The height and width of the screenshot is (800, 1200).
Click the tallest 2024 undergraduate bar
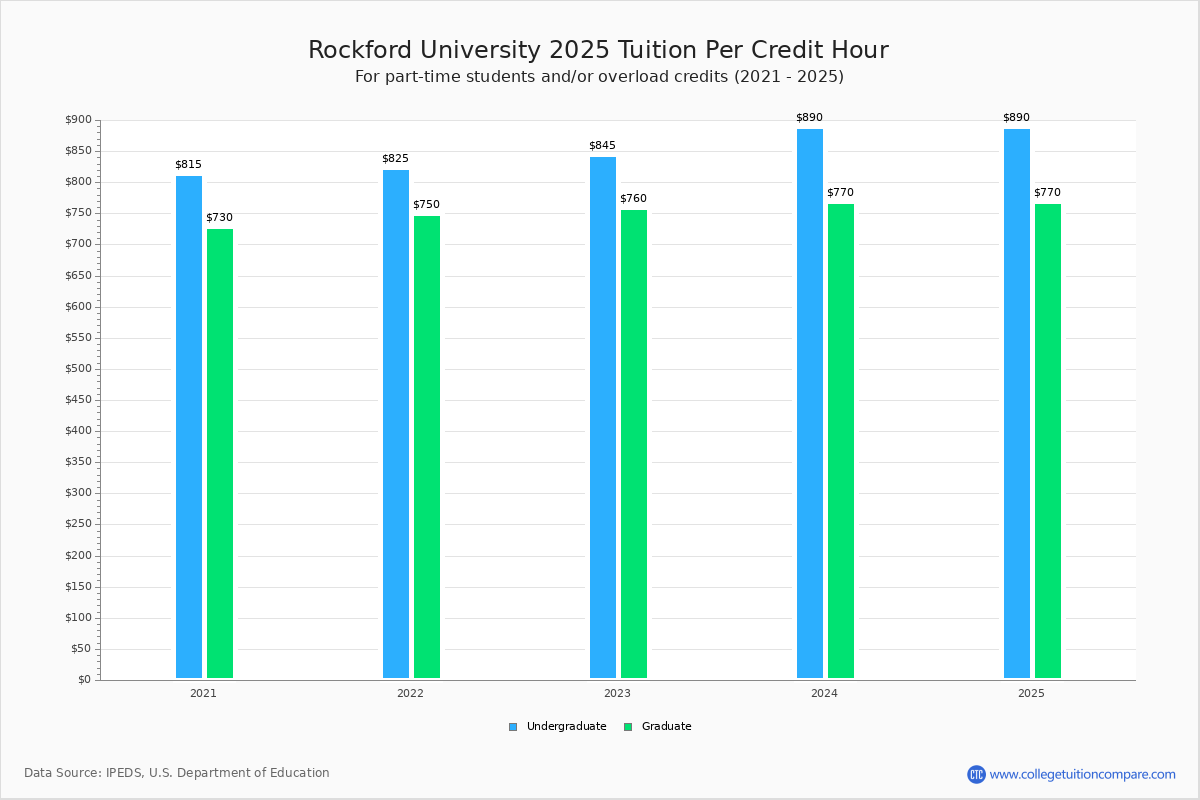click(809, 400)
